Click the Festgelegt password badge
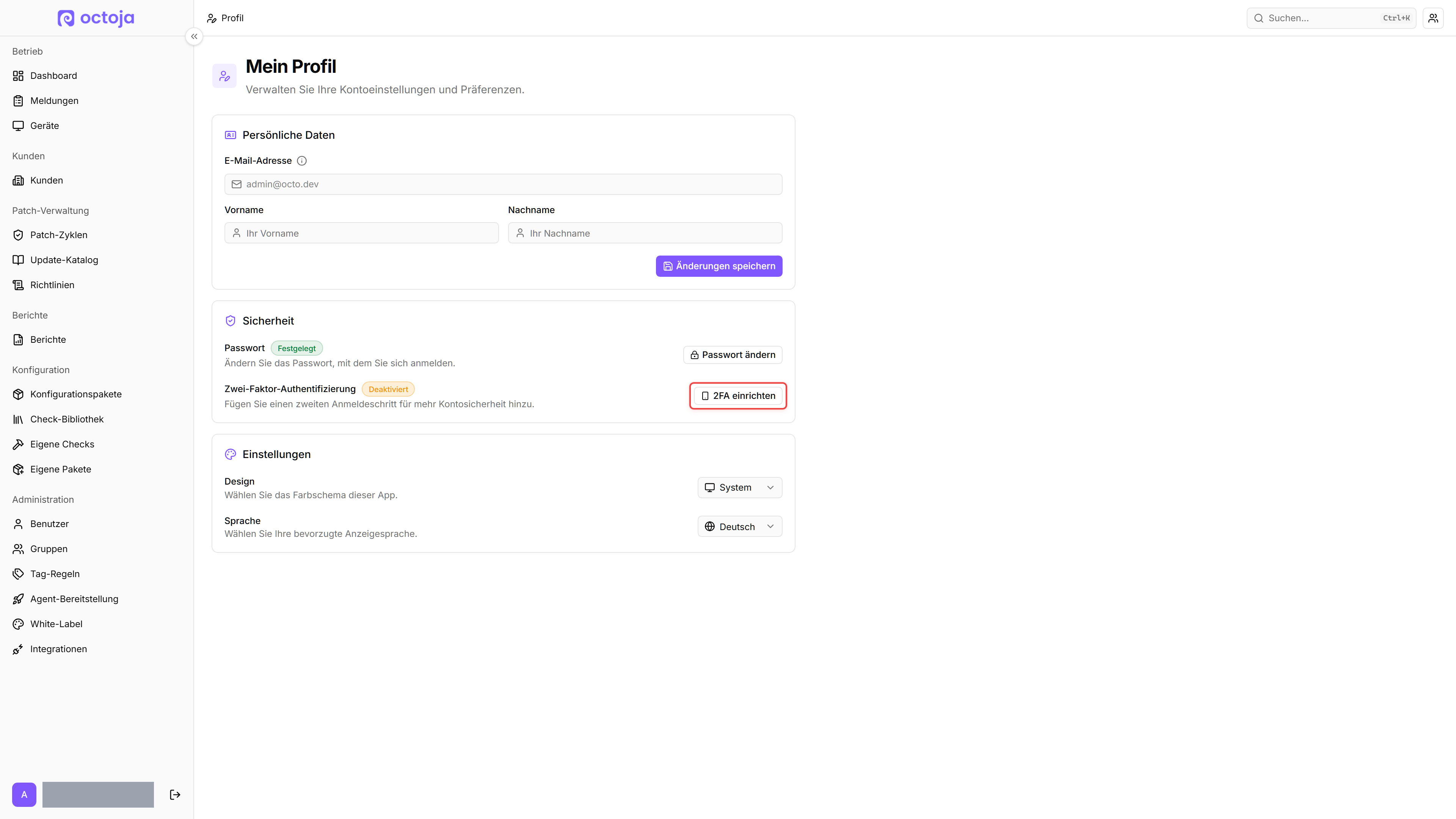1456x819 pixels. [297, 348]
